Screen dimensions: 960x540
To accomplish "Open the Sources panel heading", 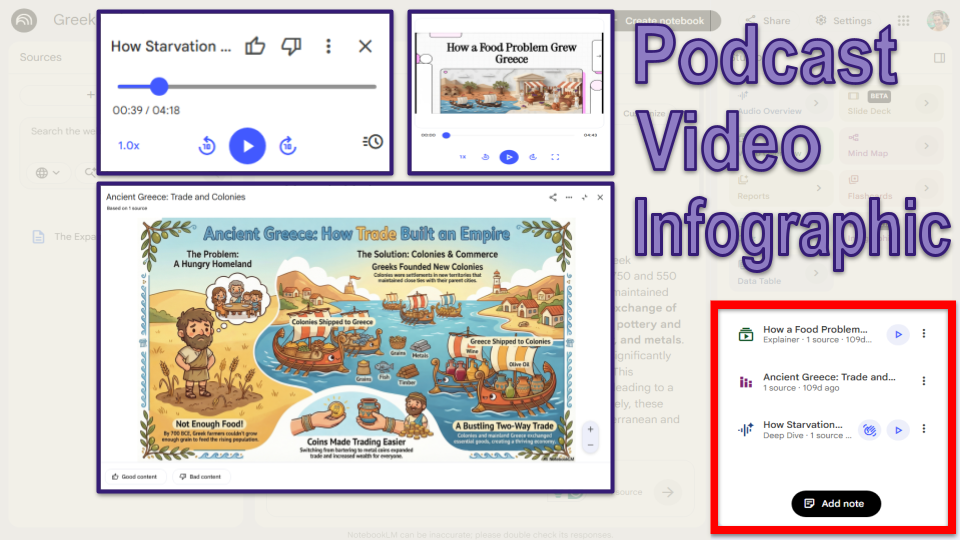I will pos(40,57).
